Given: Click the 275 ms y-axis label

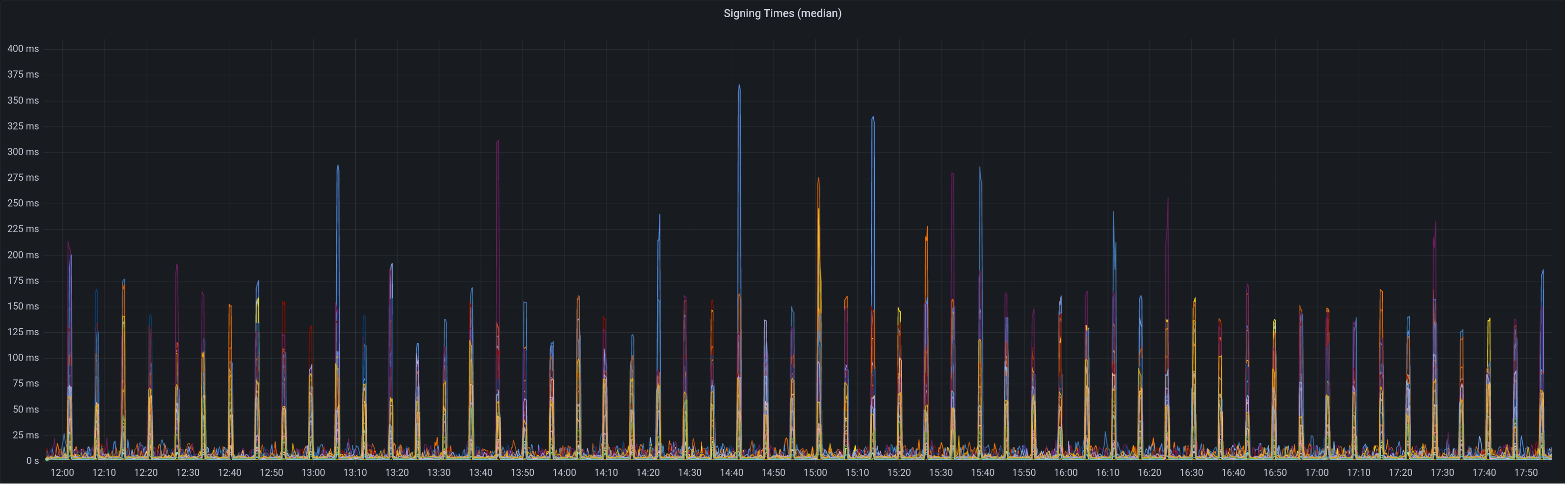Looking at the screenshot, I should click(23, 177).
